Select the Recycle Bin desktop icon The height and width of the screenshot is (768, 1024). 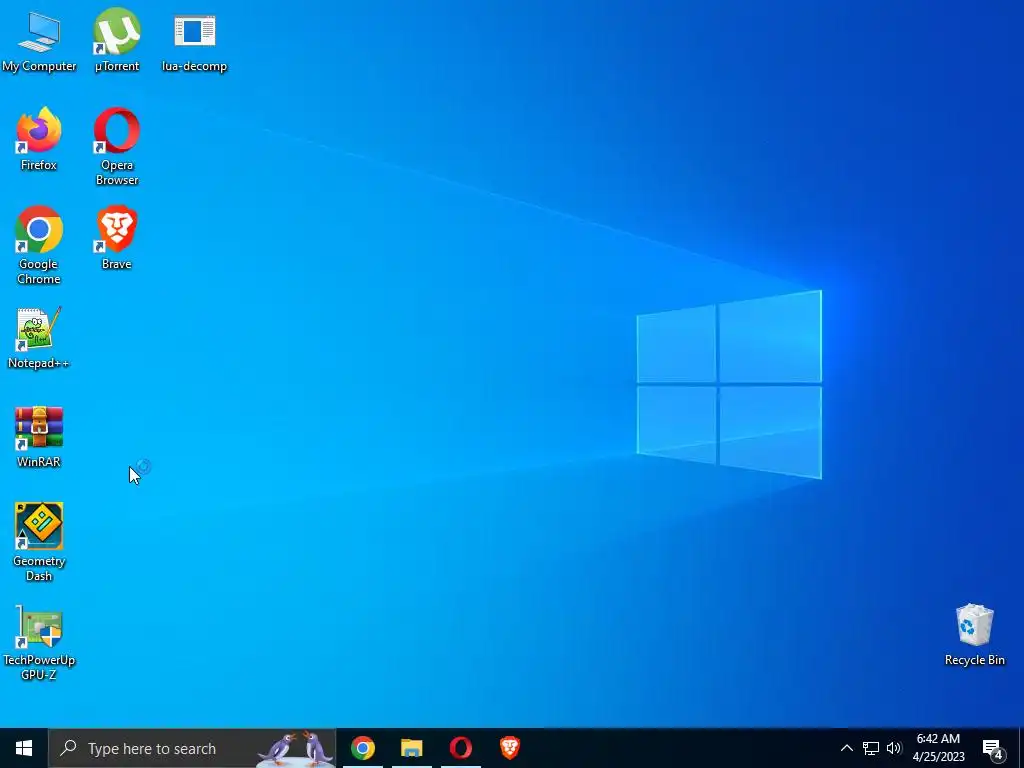[974, 634]
